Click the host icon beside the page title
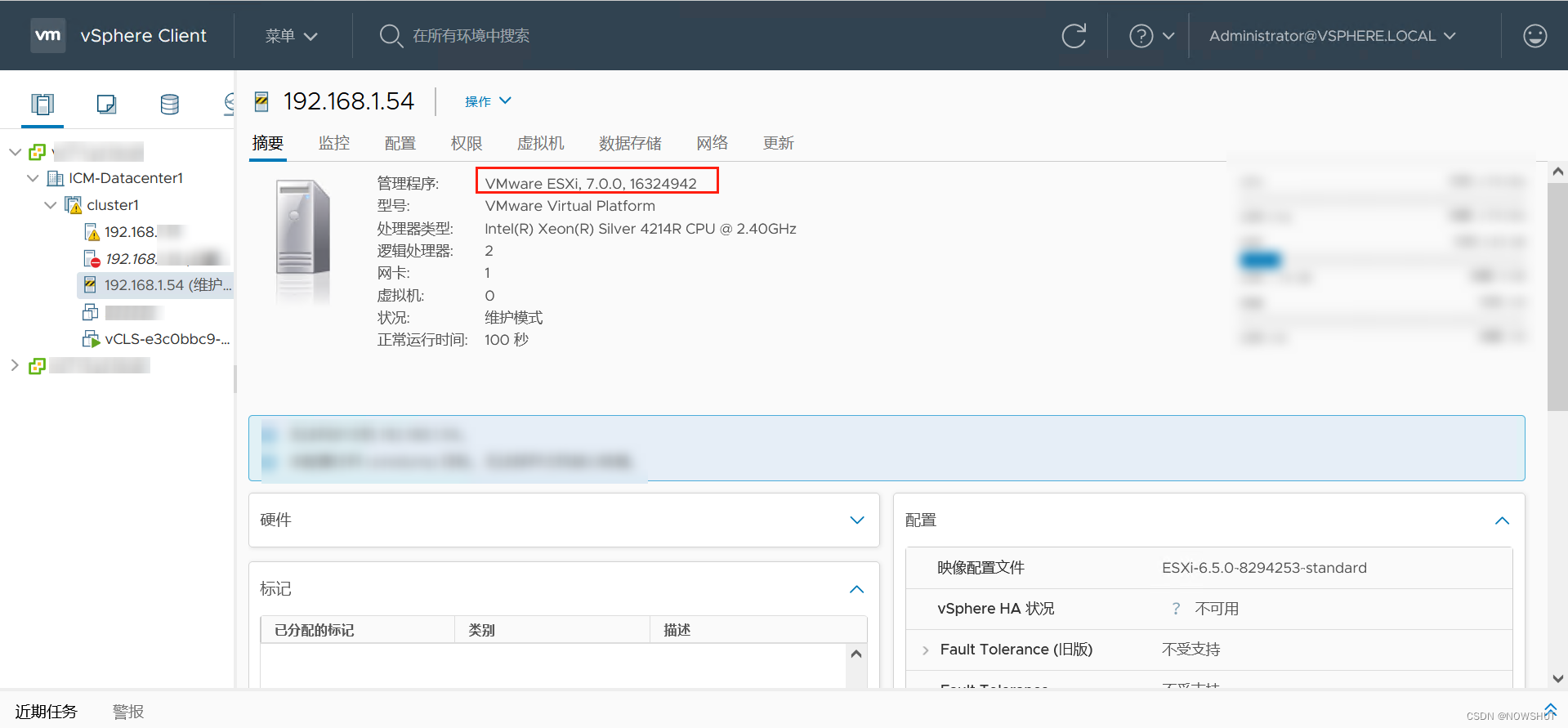The width and height of the screenshot is (1568, 728). 261,101
